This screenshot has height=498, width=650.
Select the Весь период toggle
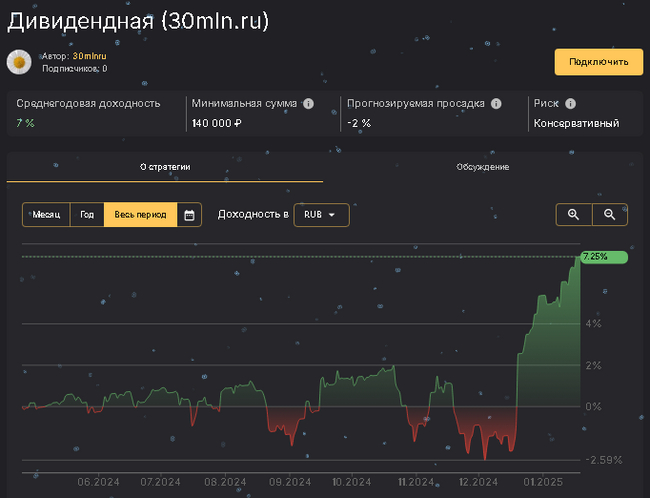pos(140,215)
